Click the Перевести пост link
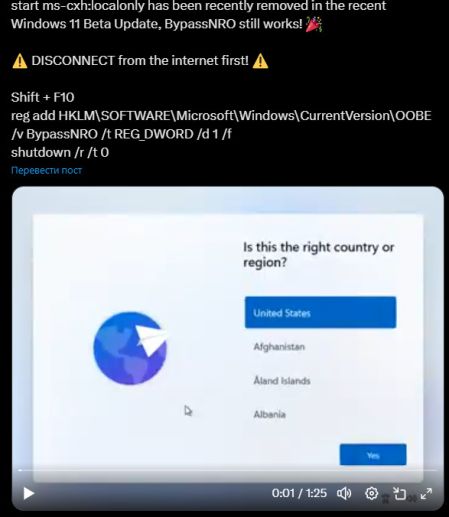This screenshot has height=517, width=449. coord(46,170)
